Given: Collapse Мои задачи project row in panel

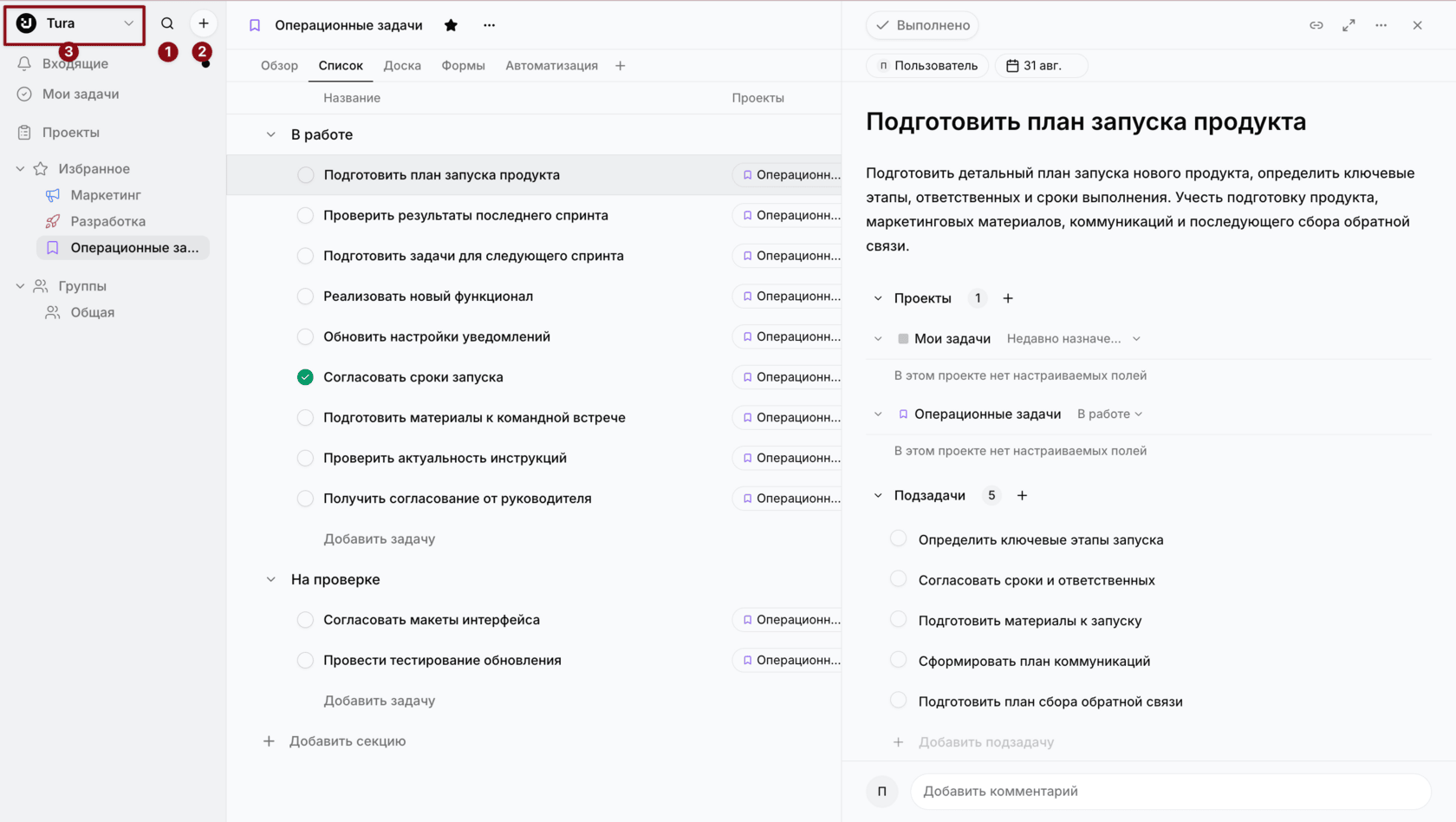Looking at the screenshot, I should pyautogui.click(x=878, y=338).
